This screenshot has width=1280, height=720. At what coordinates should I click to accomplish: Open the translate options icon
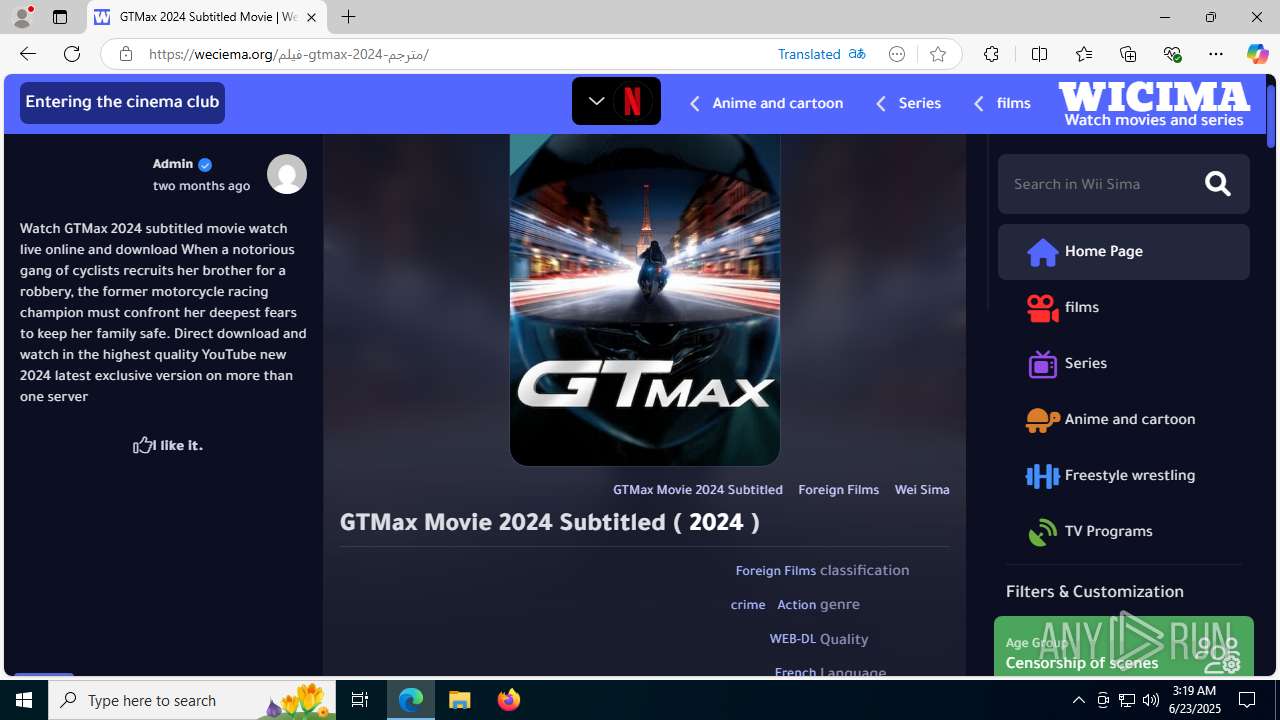point(857,54)
